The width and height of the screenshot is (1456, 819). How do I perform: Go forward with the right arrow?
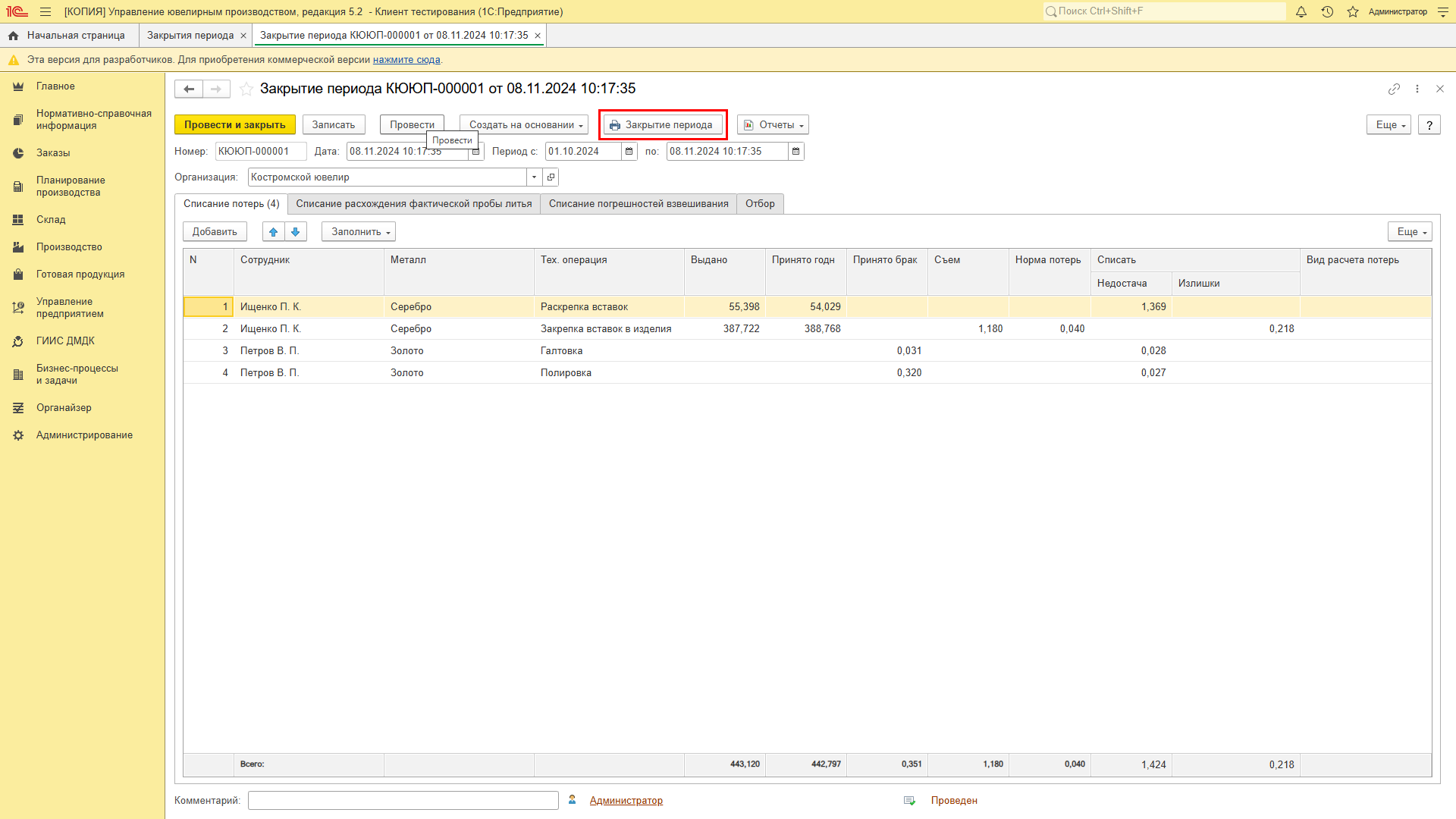coord(216,89)
